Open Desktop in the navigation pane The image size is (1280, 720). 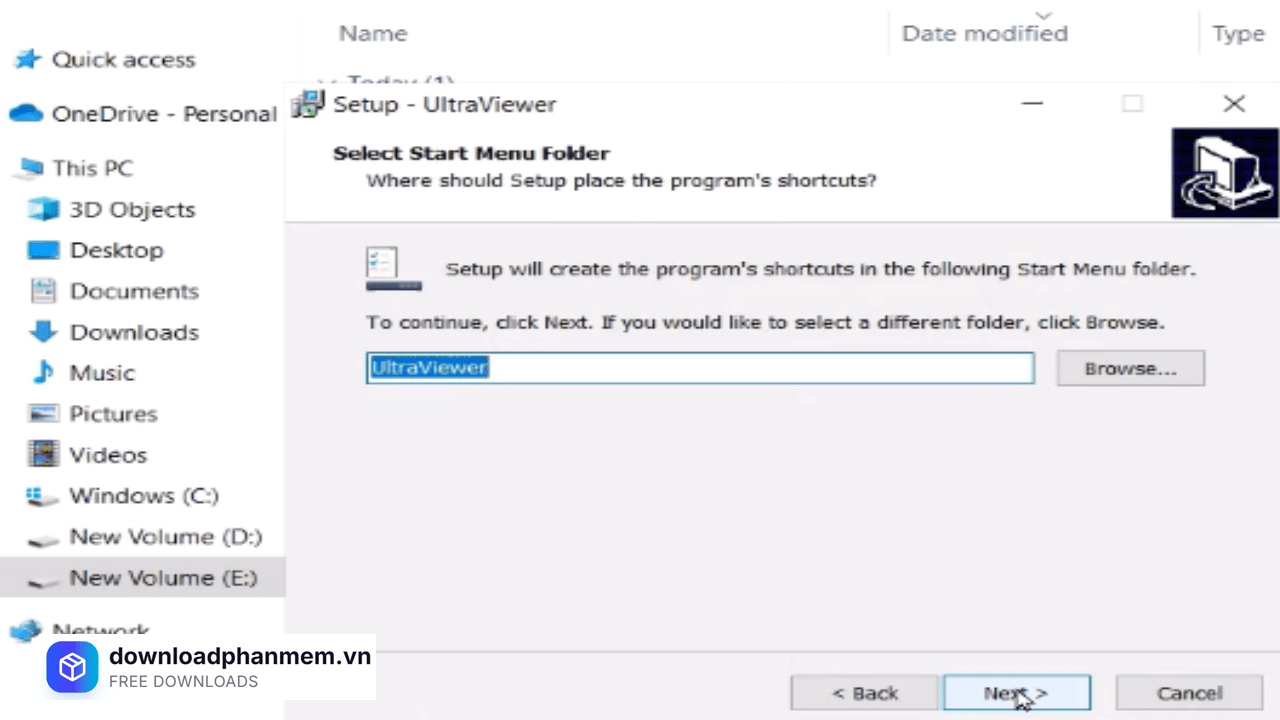(x=116, y=250)
